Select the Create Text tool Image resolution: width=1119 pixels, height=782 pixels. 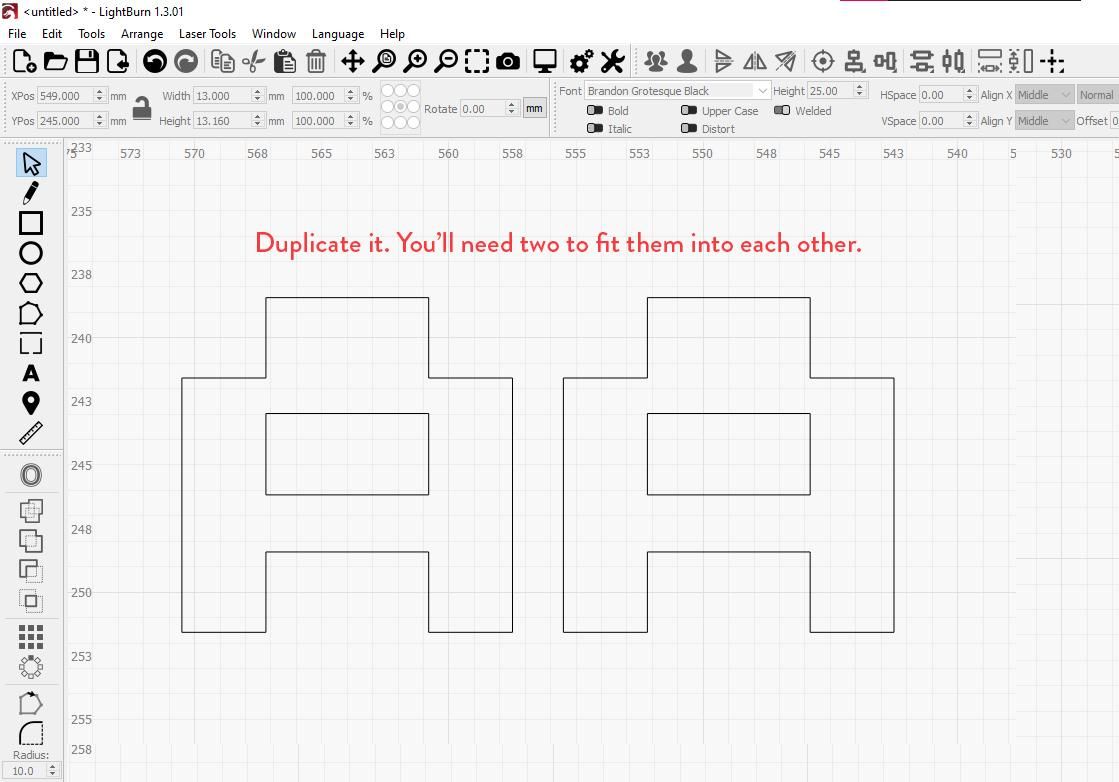coord(30,373)
